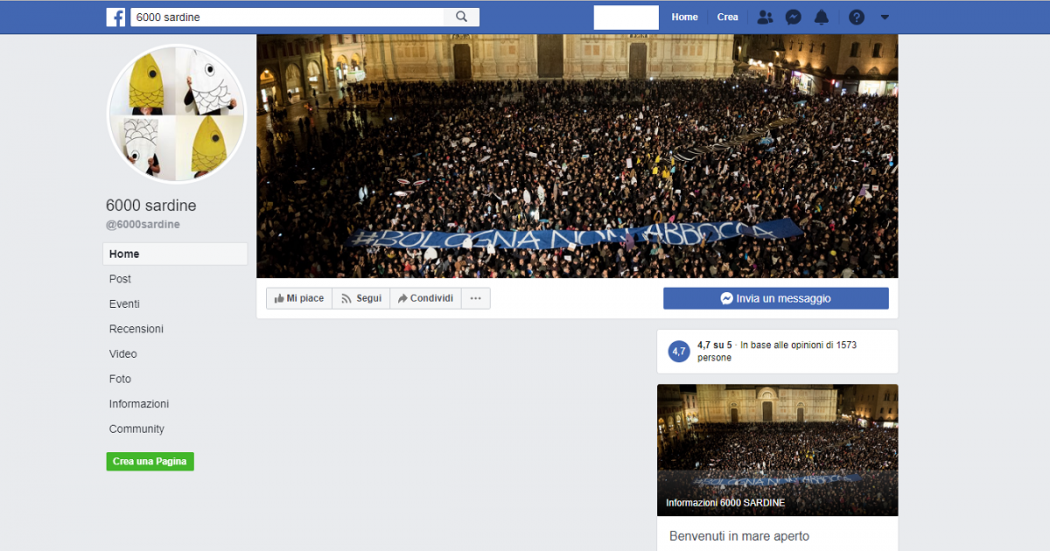This screenshot has height=551, width=1050.
Task: Open the notifications bell icon
Action: [821, 17]
